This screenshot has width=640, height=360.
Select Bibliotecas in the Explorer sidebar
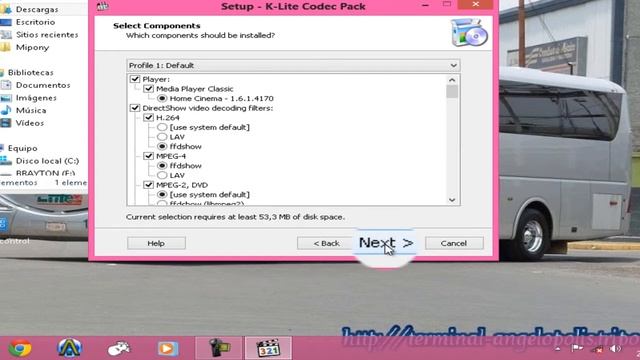pos(31,72)
